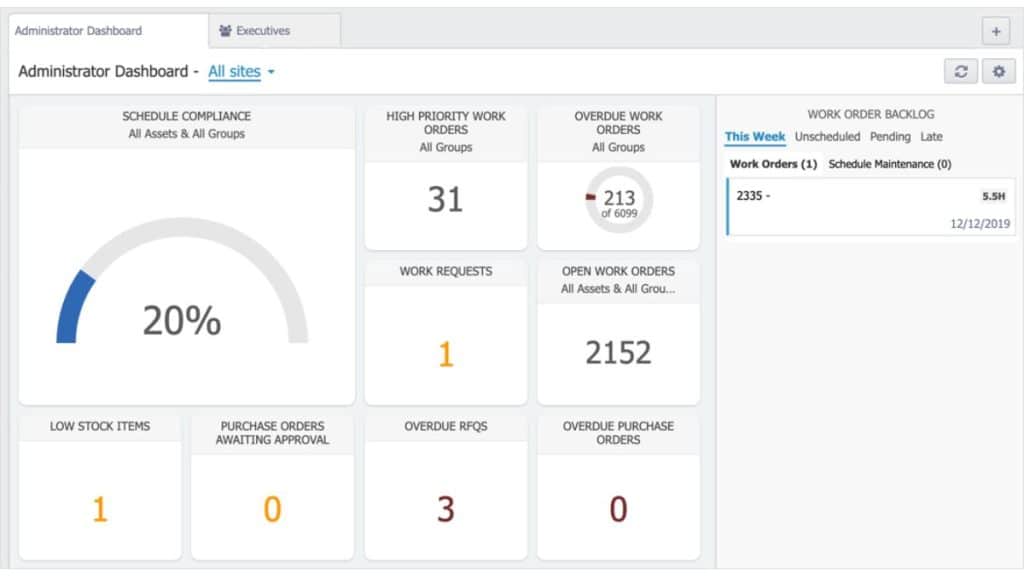Show Pending work order backlog

click(x=890, y=137)
